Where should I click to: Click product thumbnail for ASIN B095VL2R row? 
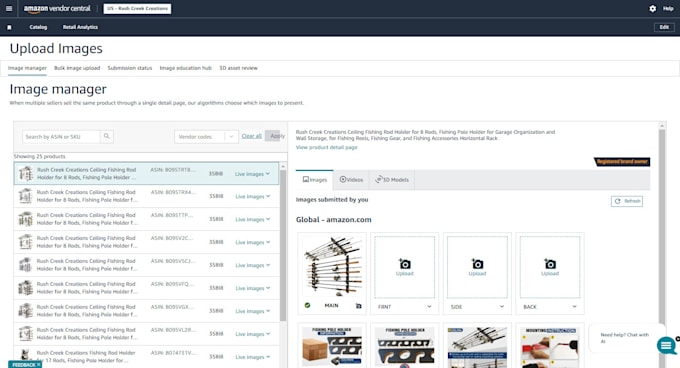click(x=26, y=334)
